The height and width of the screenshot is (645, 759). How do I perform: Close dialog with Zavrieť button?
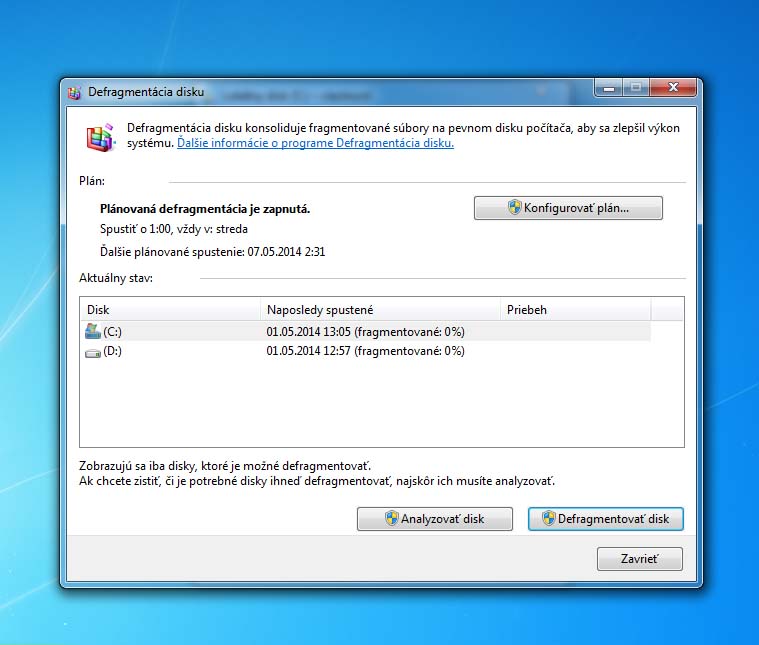click(x=640, y=559)
